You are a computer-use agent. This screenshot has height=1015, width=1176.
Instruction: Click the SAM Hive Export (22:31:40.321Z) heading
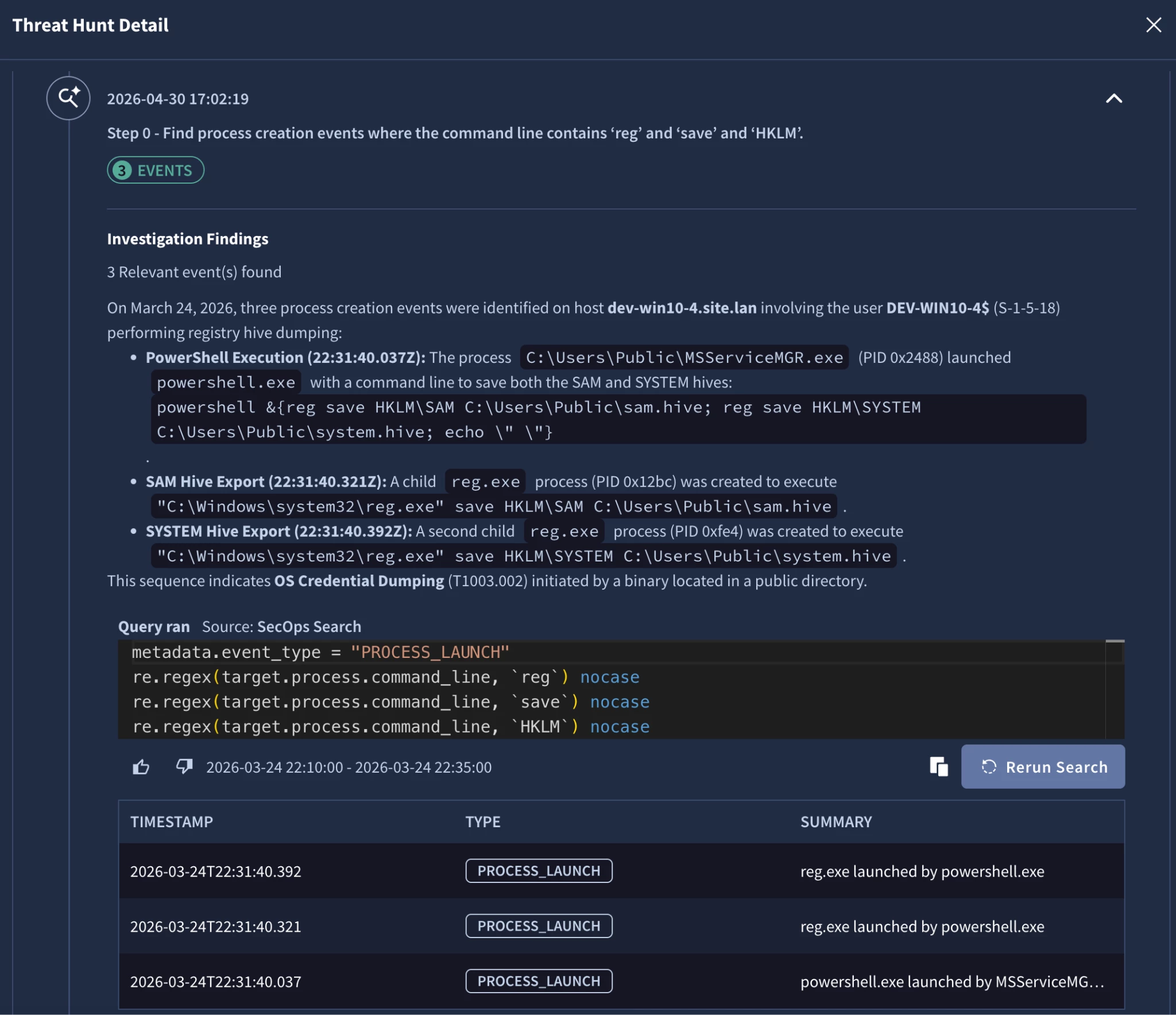click(266, 481)
